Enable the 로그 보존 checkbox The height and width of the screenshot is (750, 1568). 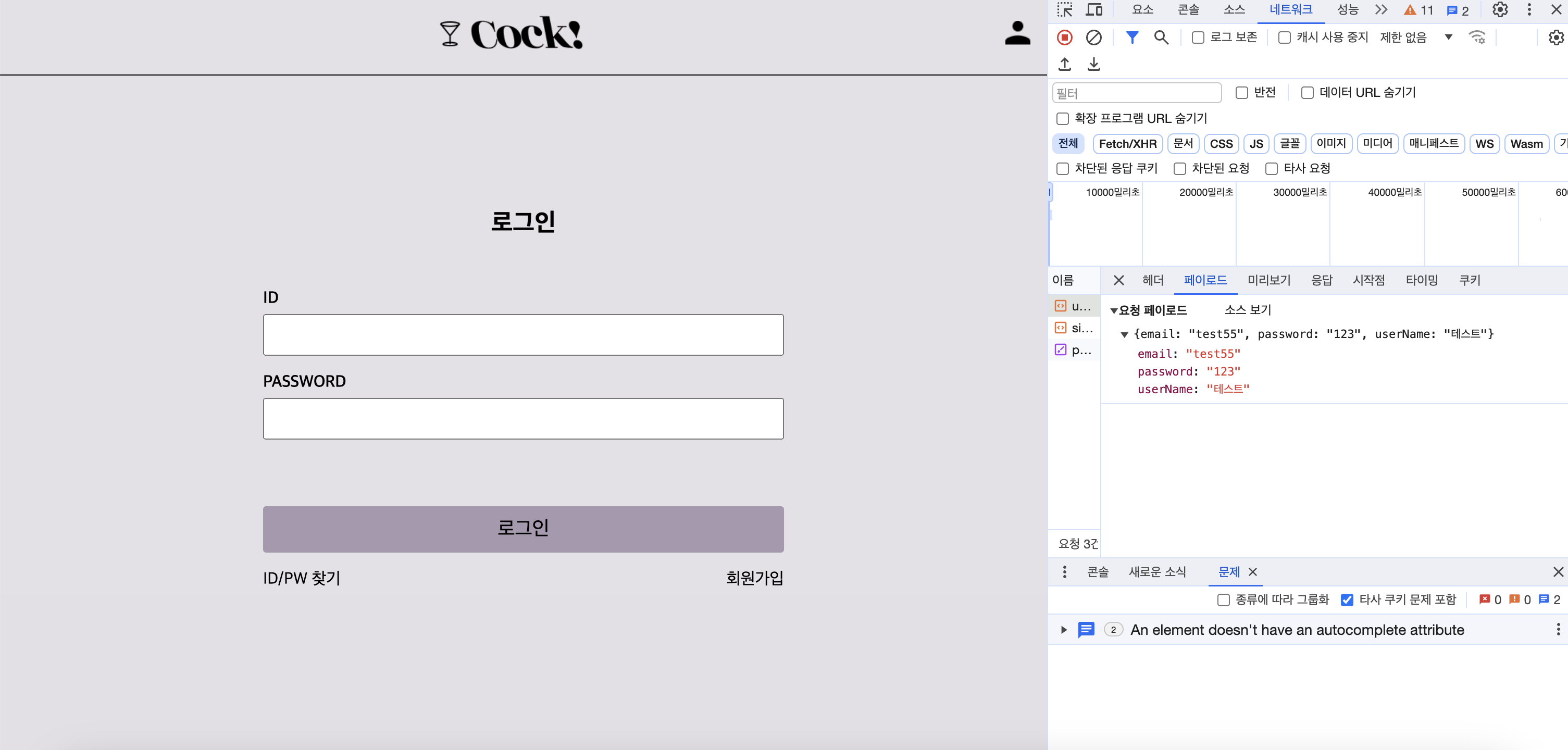[x=1198, y=37]
